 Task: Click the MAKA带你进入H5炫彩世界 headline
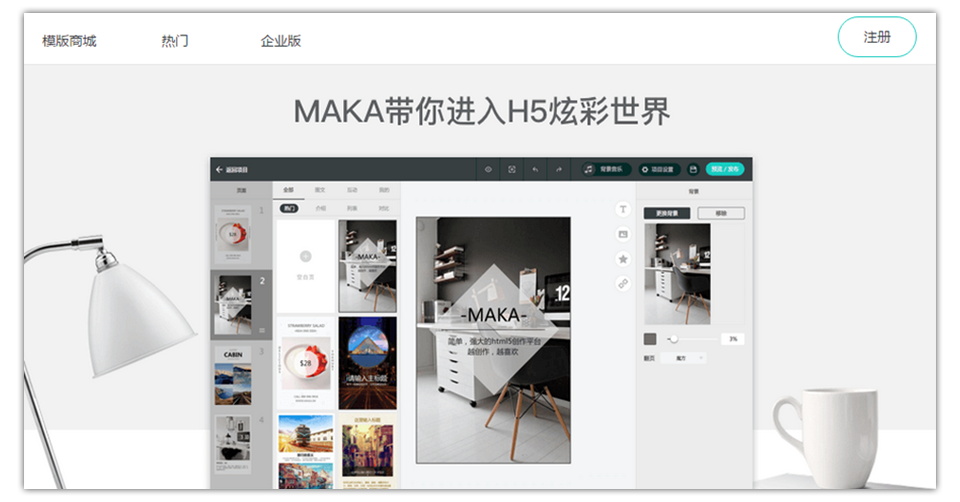tap(481, 111)
